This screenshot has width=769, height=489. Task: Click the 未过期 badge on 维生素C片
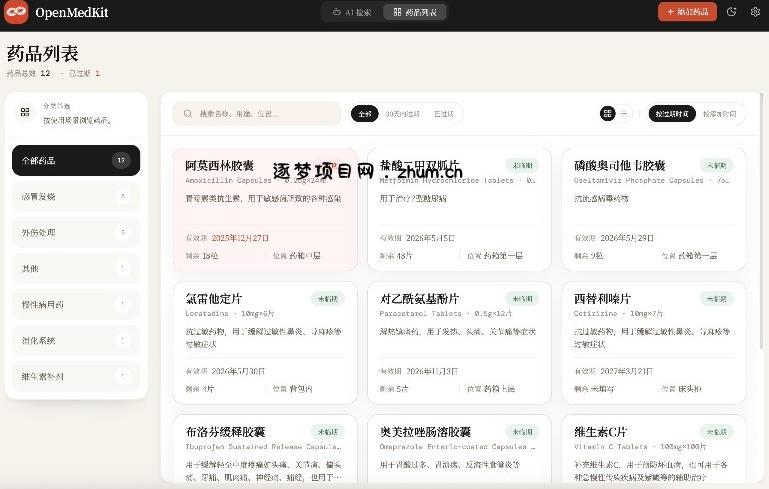[717, 432]
